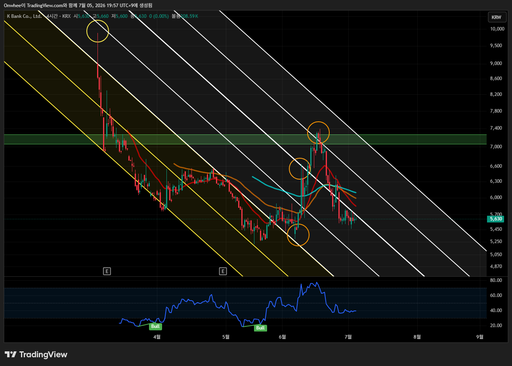Click the 7,800 price axis label
This screenshot has height=366, width=512.
[496, 111]
